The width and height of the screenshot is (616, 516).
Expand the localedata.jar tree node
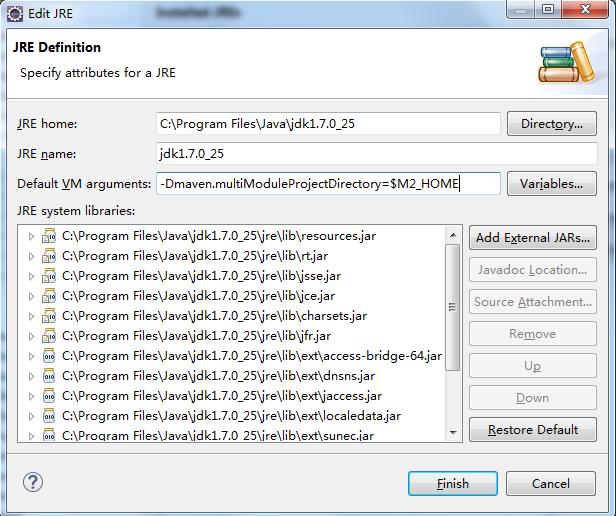point(31,417)
